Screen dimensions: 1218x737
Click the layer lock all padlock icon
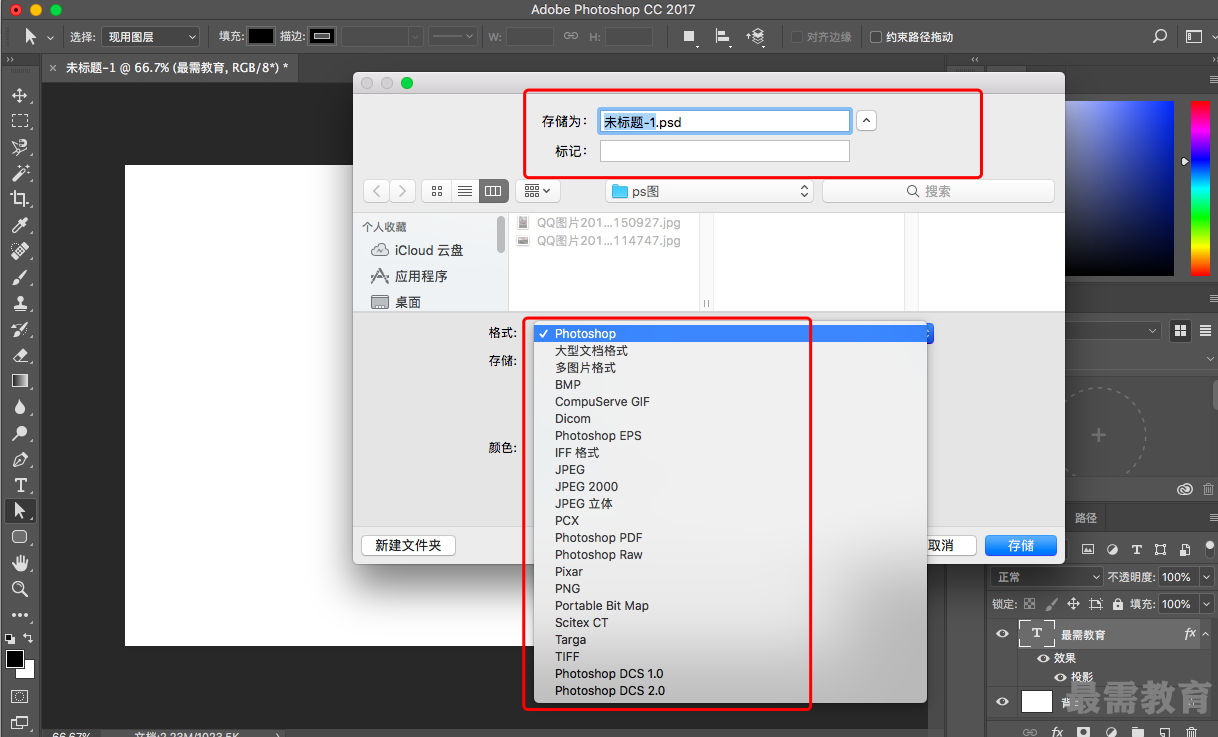tap(1120, 605)
